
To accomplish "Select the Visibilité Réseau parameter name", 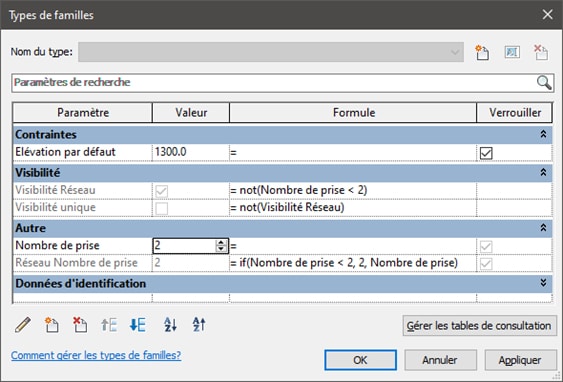I will [55, 190].
